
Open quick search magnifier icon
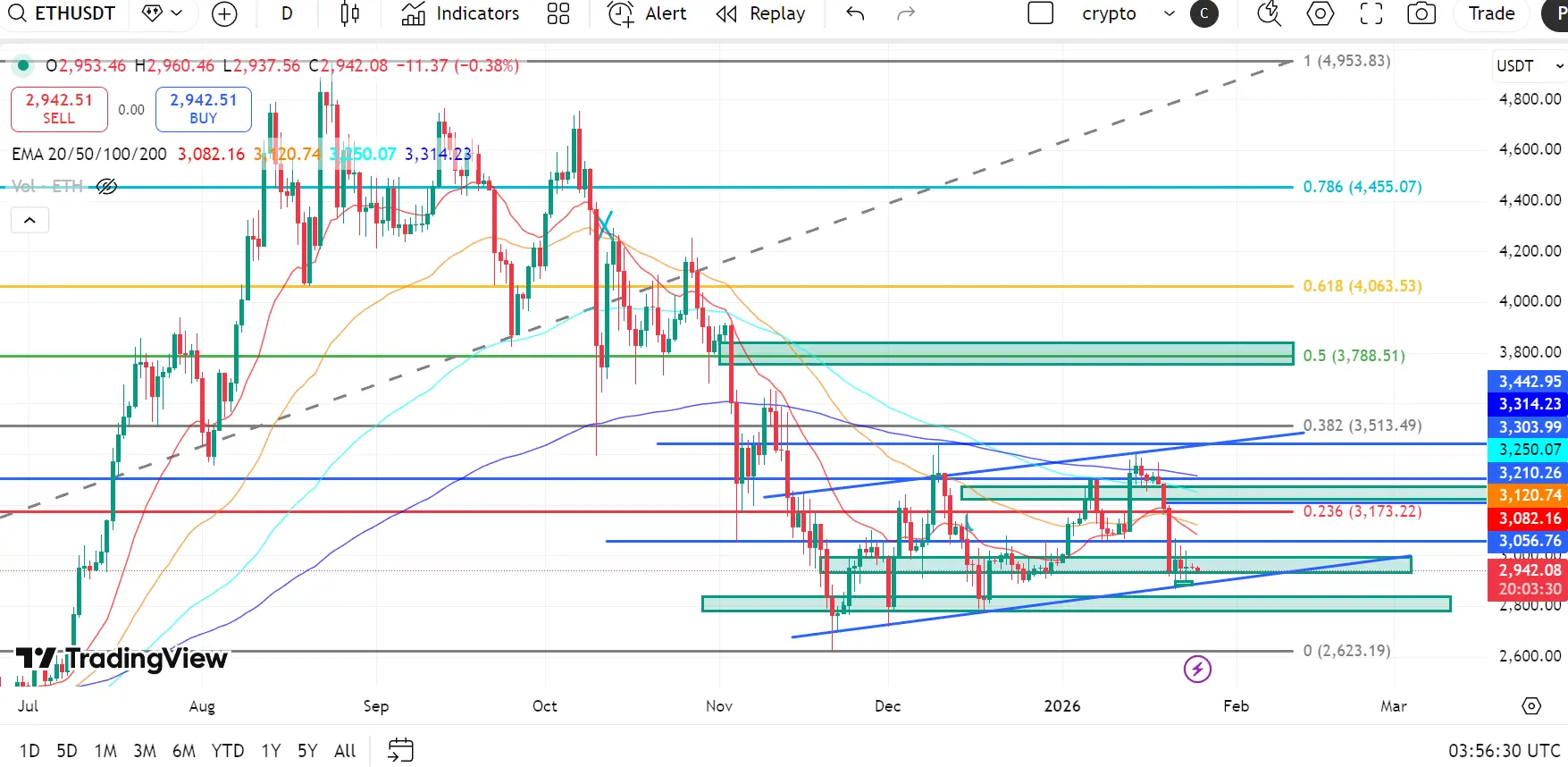(1269, 13)
